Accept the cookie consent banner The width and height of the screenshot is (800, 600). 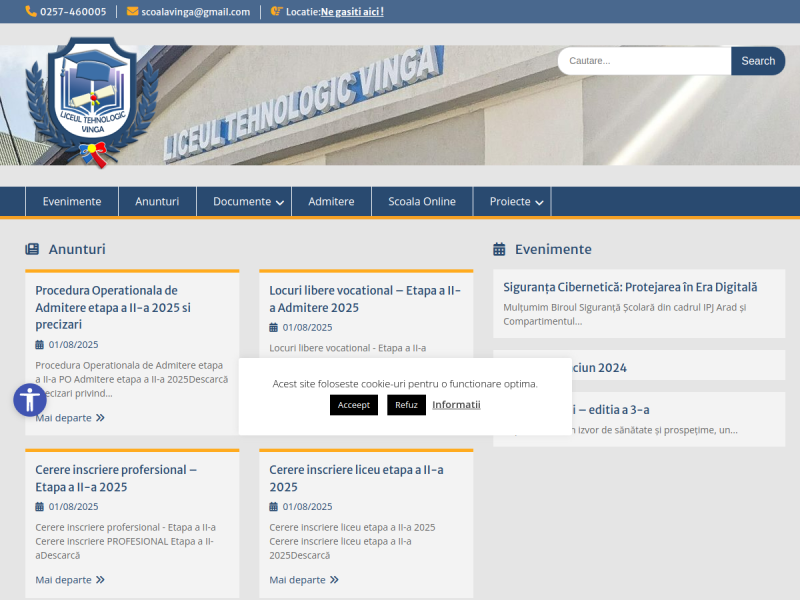[353, 404]
